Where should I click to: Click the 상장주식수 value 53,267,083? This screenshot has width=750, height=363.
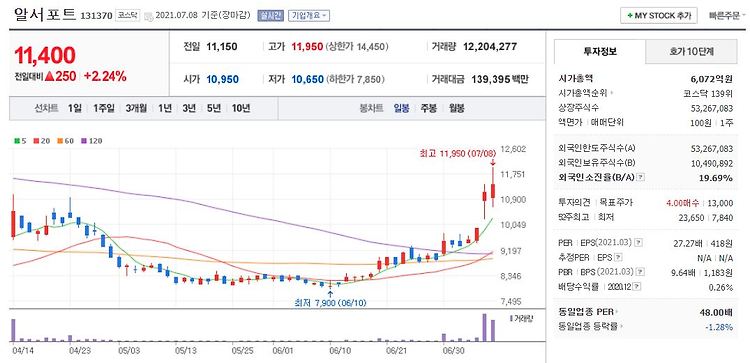point(712,108)
